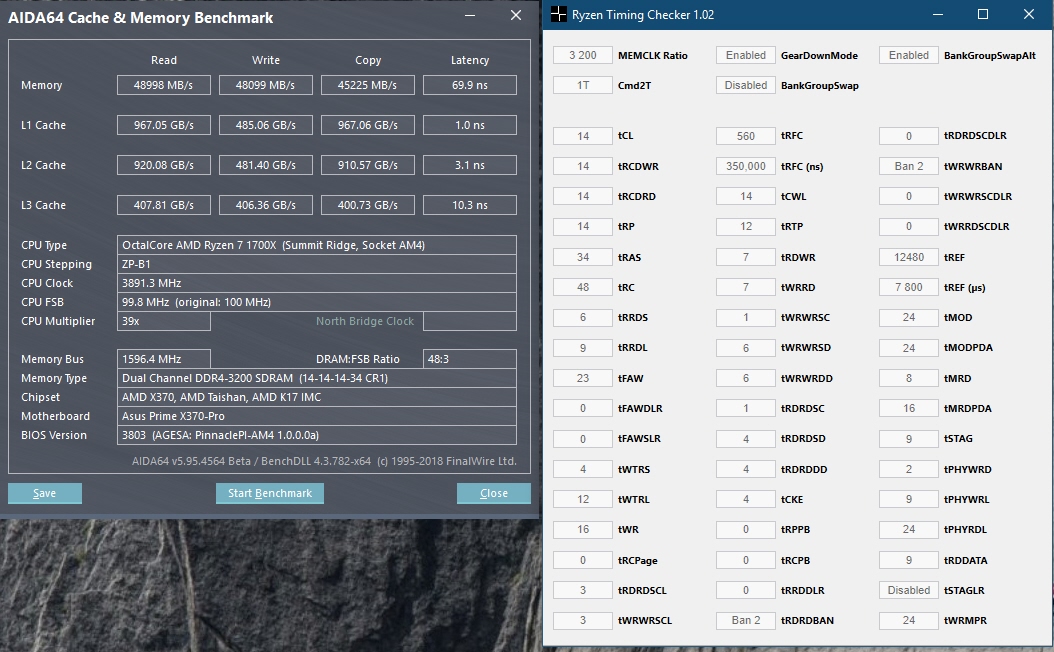Image resolution: width=1054 pixels, height=652 pixels.
Task: Click the empty North Bridge Clock field
Action: 470,321
